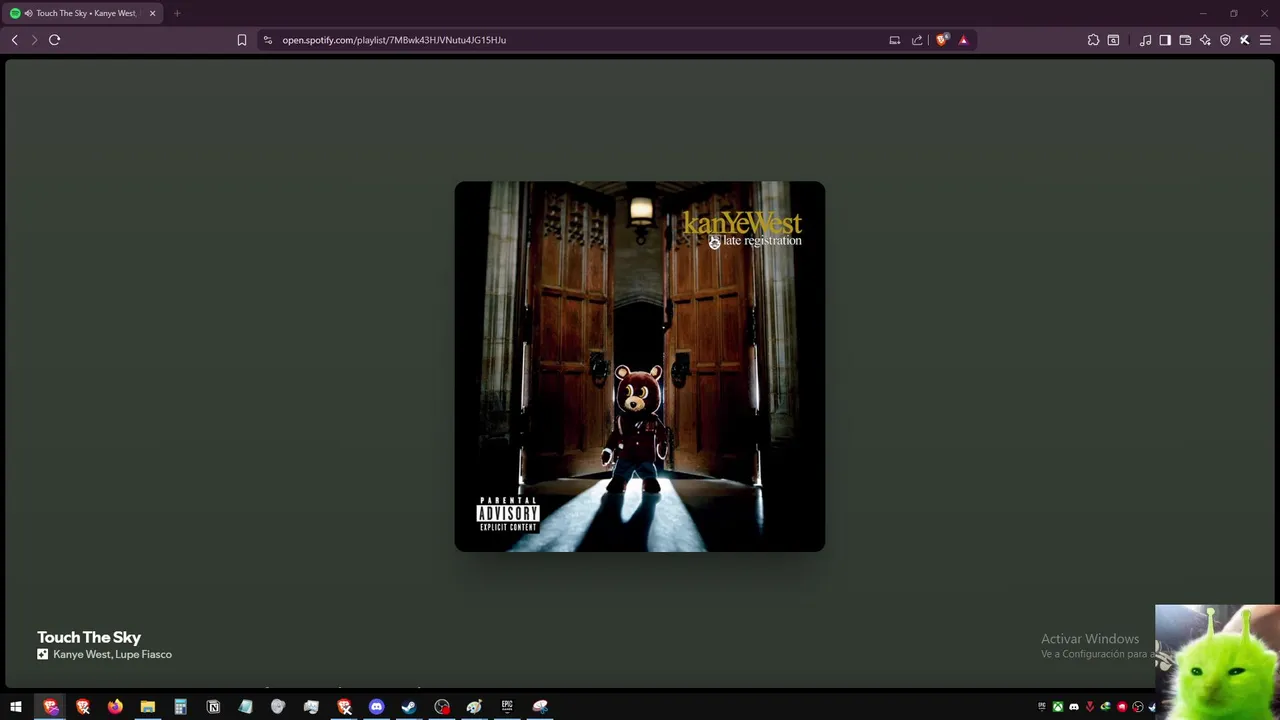The width and height of the screenshot is (1280, 720).
Task: Open Leo AI sparkle icon
Action: point(1205,40)
